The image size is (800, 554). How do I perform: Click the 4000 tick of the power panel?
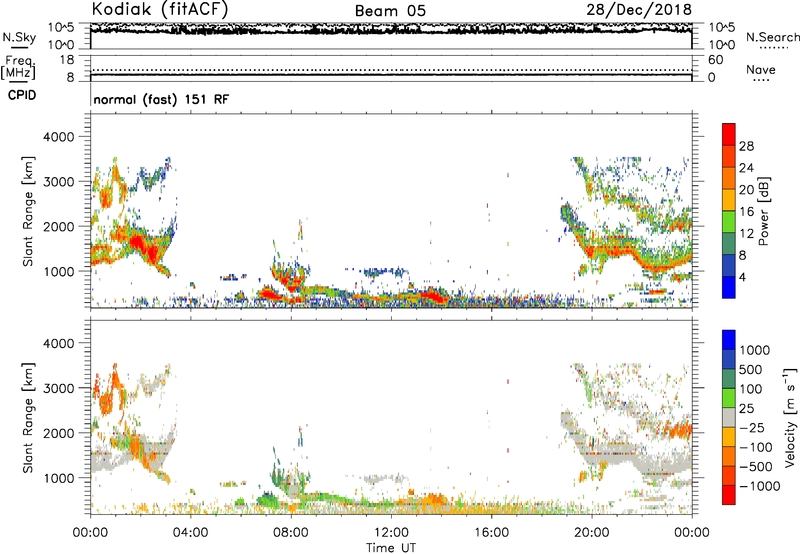59,137
